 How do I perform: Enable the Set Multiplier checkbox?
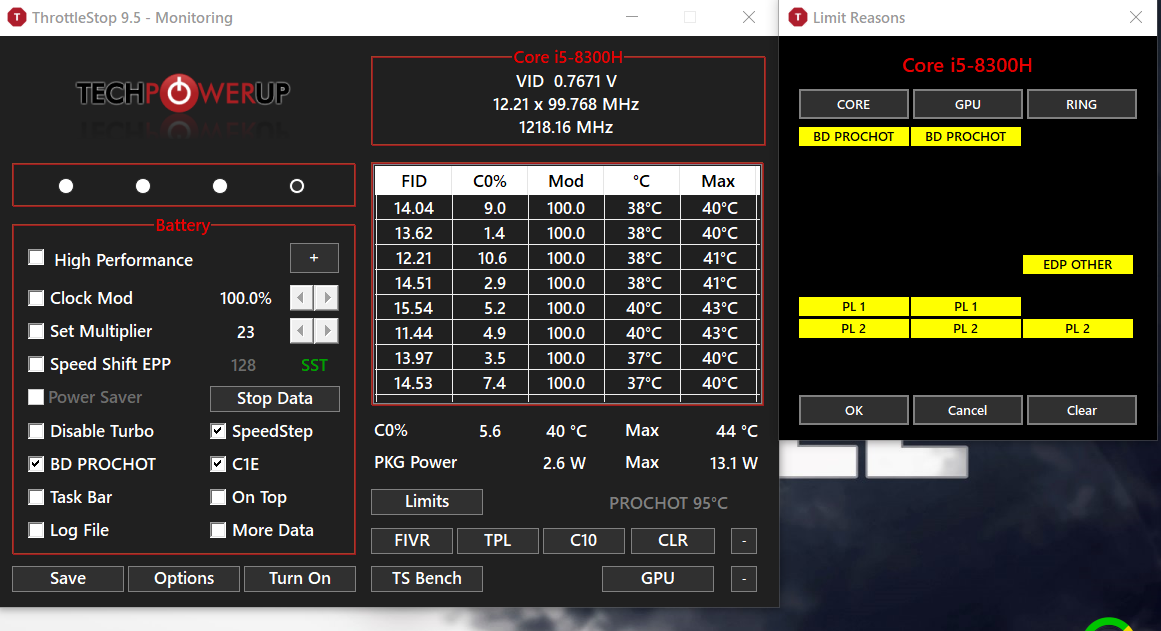click(x=36, y=331)
